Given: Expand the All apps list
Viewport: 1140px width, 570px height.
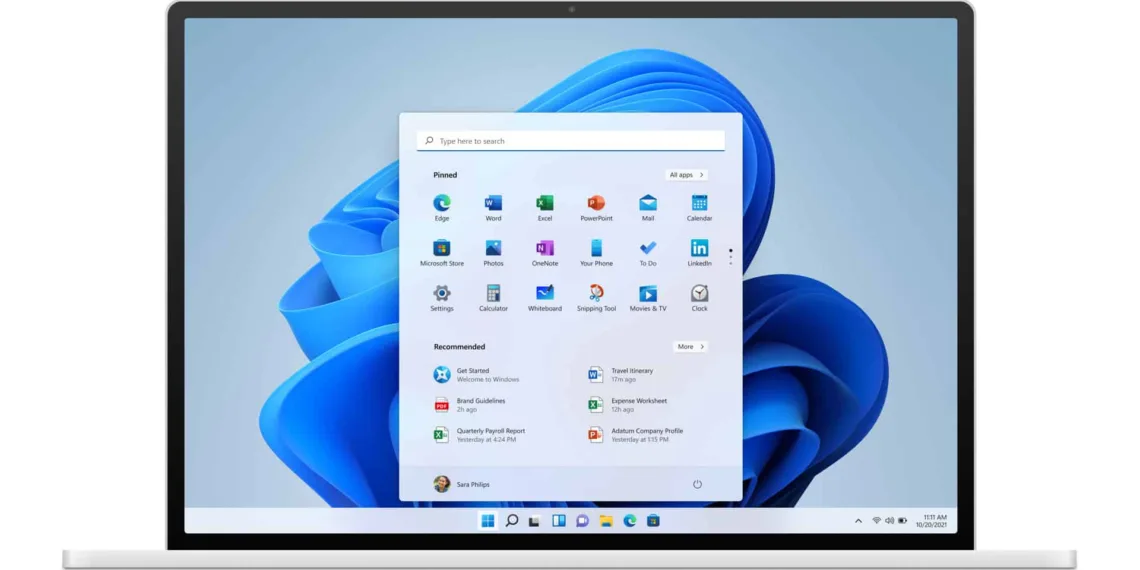Looking at the screenshot, I should tap(687, 175).
